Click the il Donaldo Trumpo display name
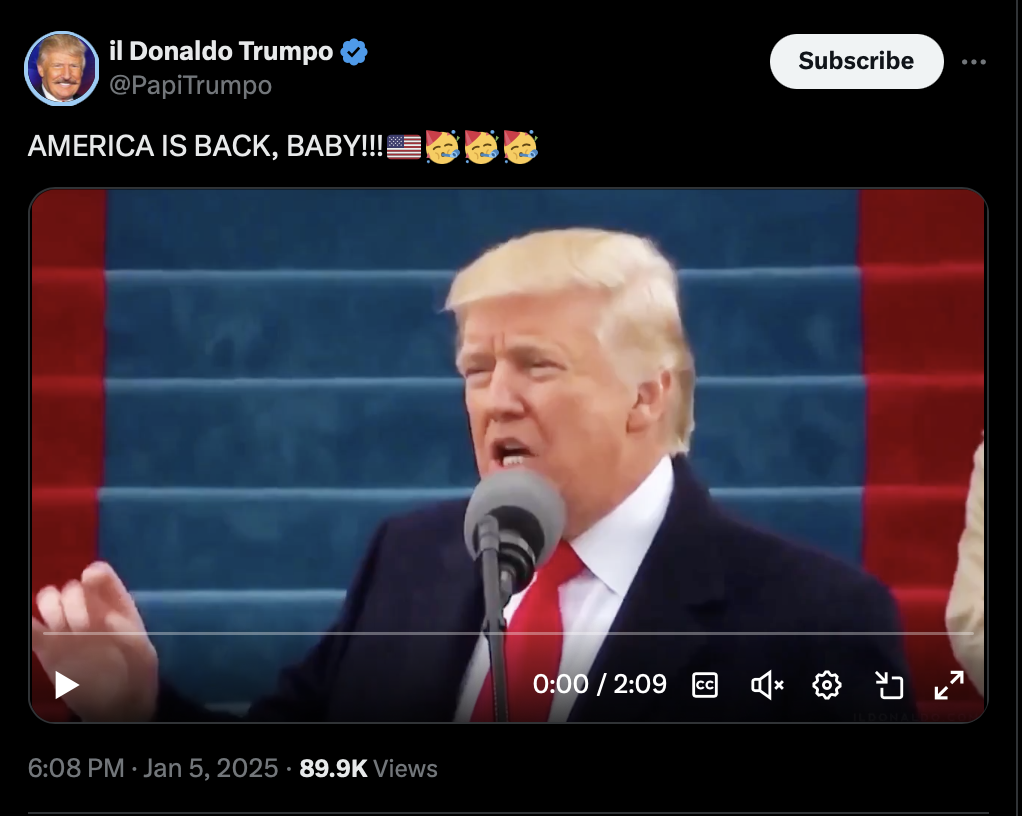This screenshot has height=816, width=1022. tap(221, 51)
